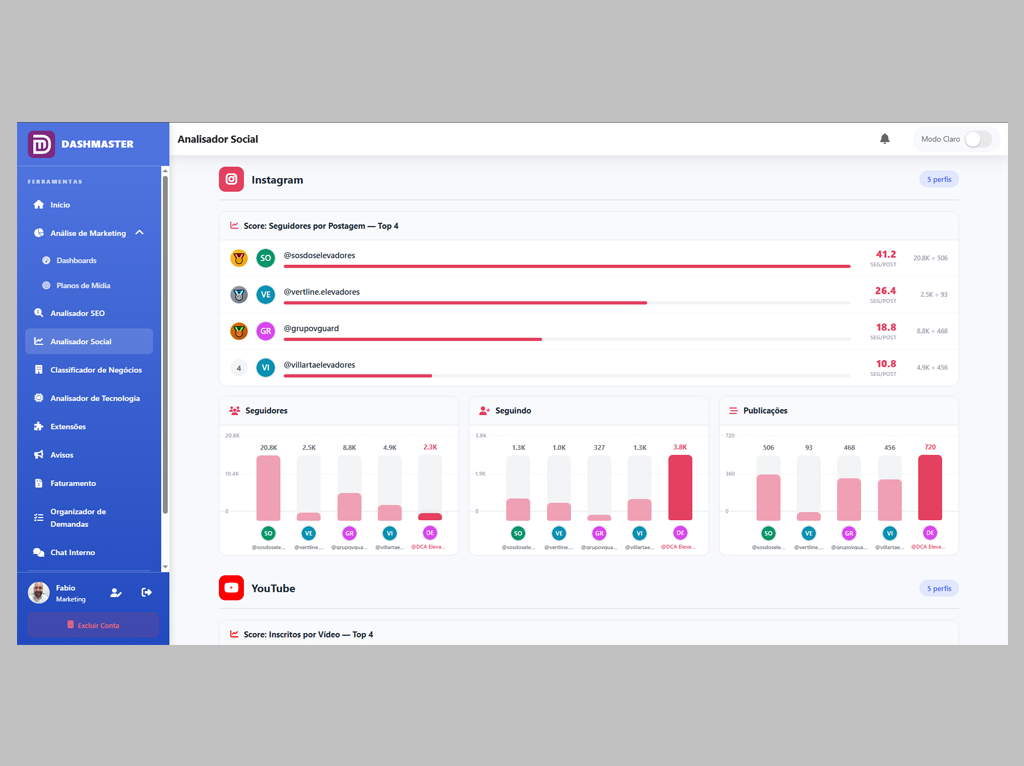Click the @vertline.elevadores score progress bar
This screenshot has width=1024, height=766.
click(567, 303)
